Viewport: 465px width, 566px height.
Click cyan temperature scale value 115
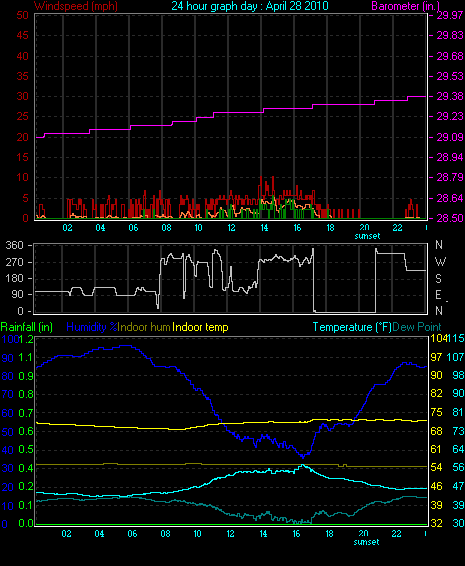point(456,338)
